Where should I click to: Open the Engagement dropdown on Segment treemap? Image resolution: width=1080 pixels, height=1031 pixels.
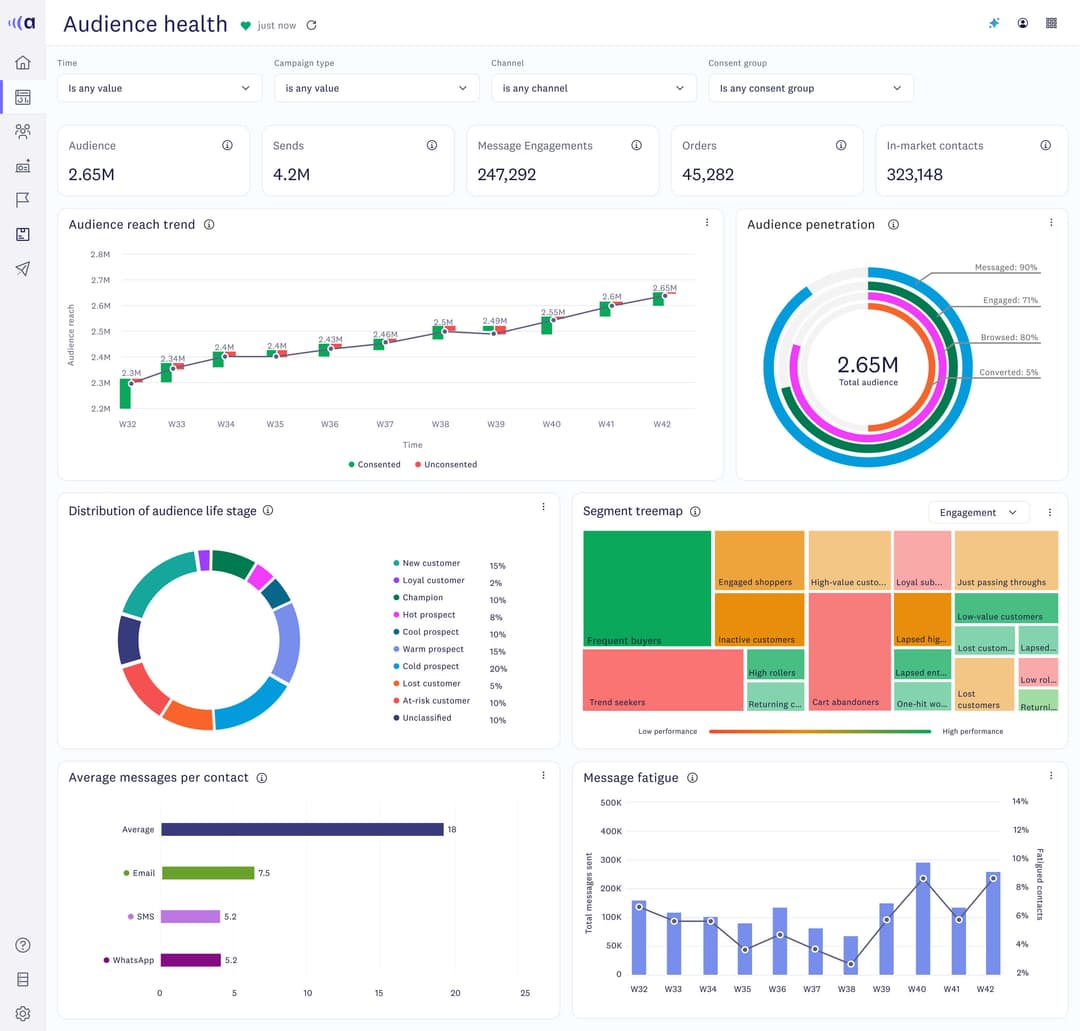click(x=978, y=511)
